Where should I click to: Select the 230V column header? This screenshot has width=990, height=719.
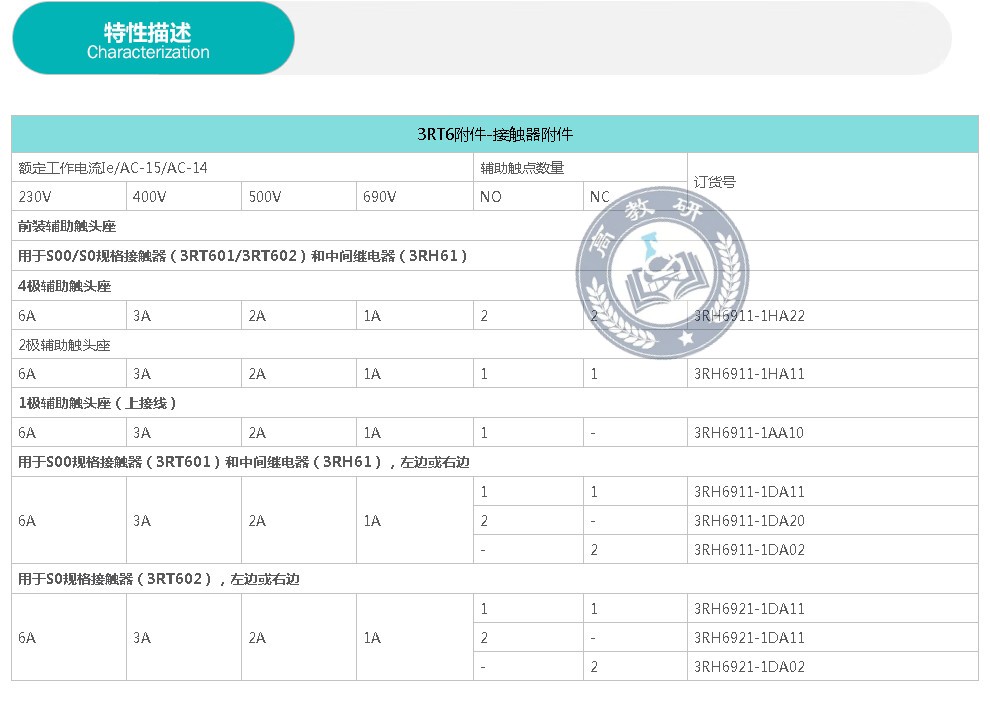point(69,197)
